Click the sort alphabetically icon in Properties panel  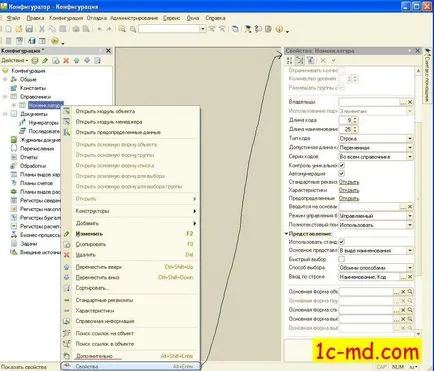click(289, 60)
